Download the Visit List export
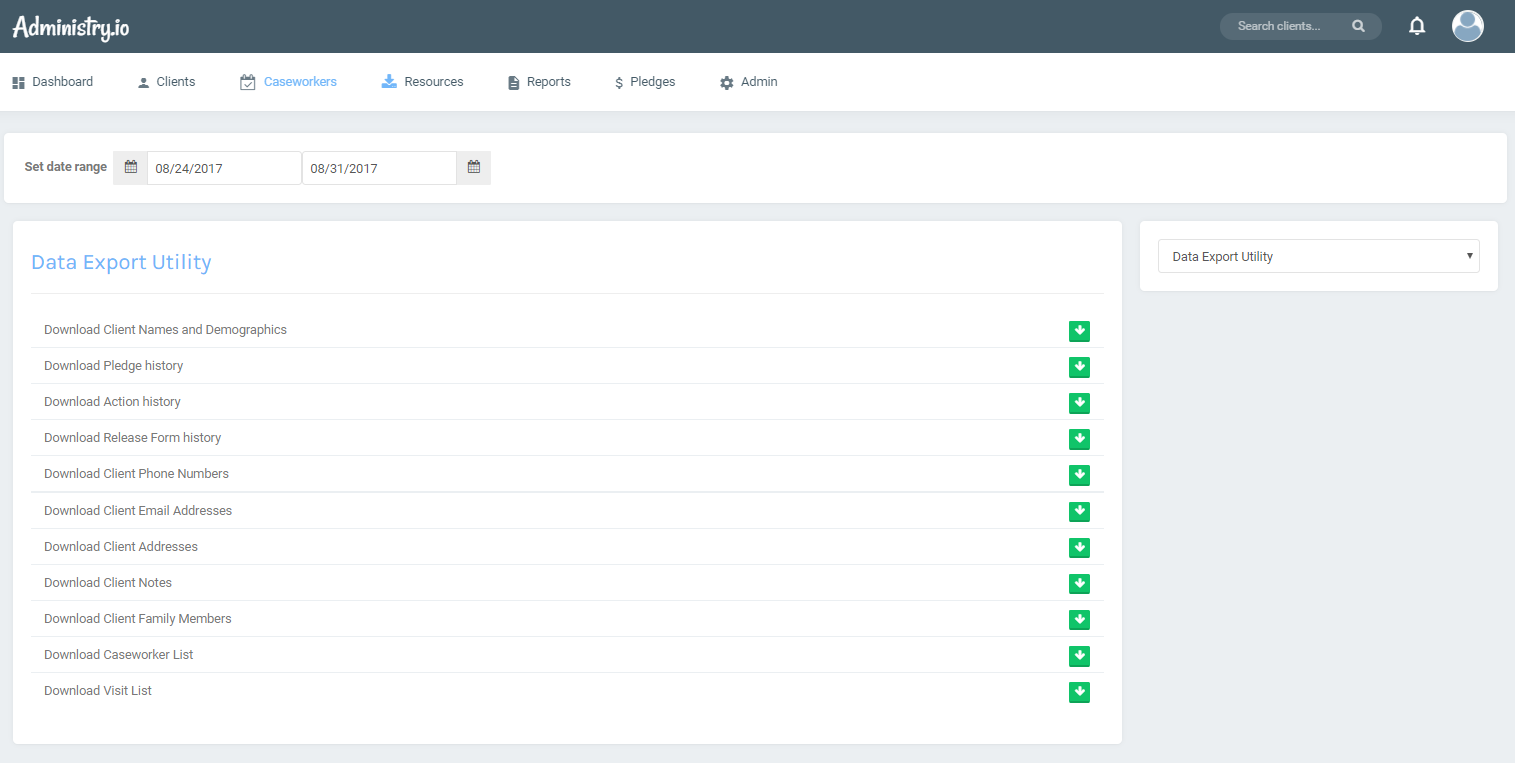 1079,692
